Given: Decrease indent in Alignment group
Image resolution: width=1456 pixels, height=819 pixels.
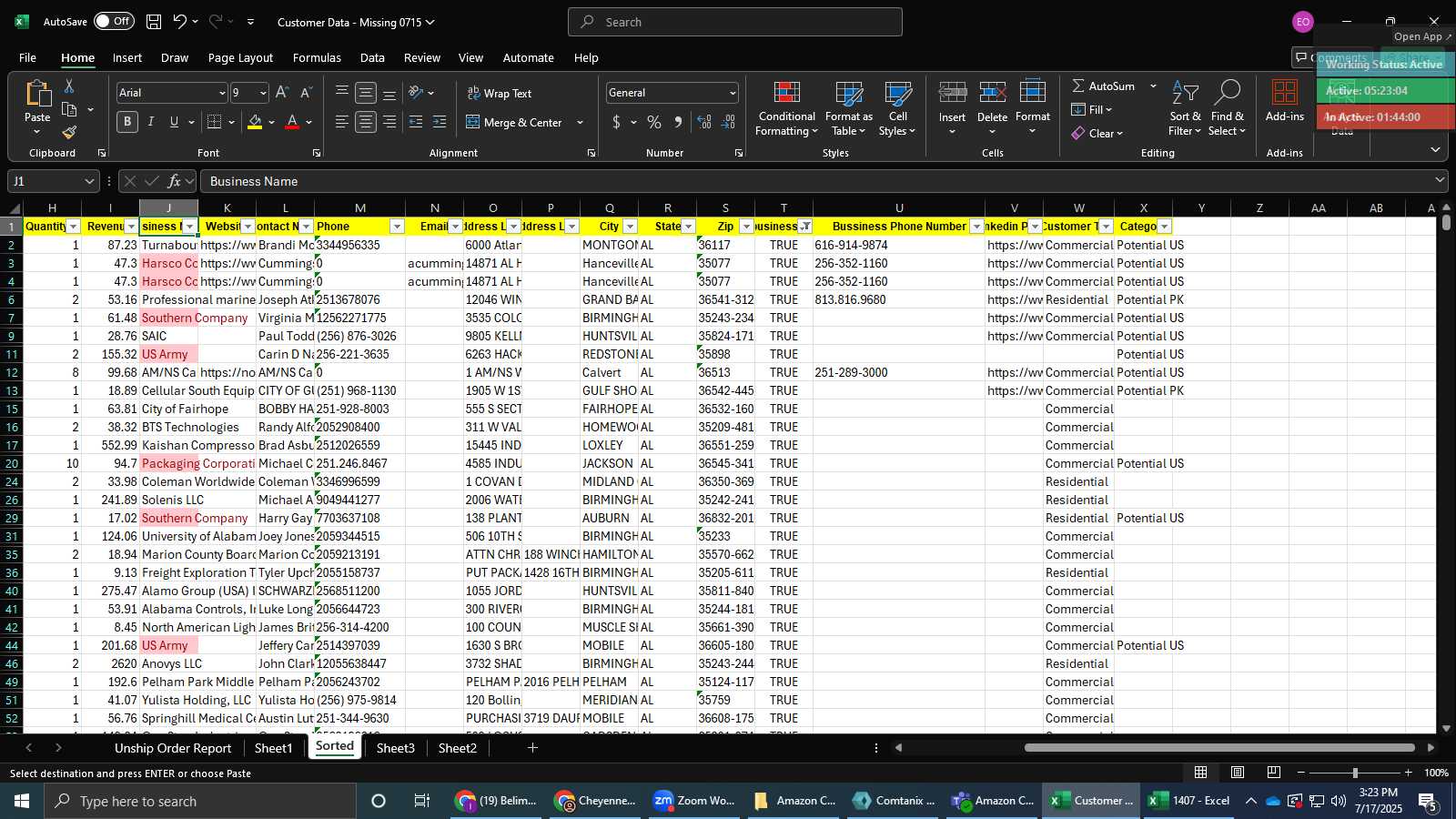Looking at the screenshot, I should click(416, 122).
